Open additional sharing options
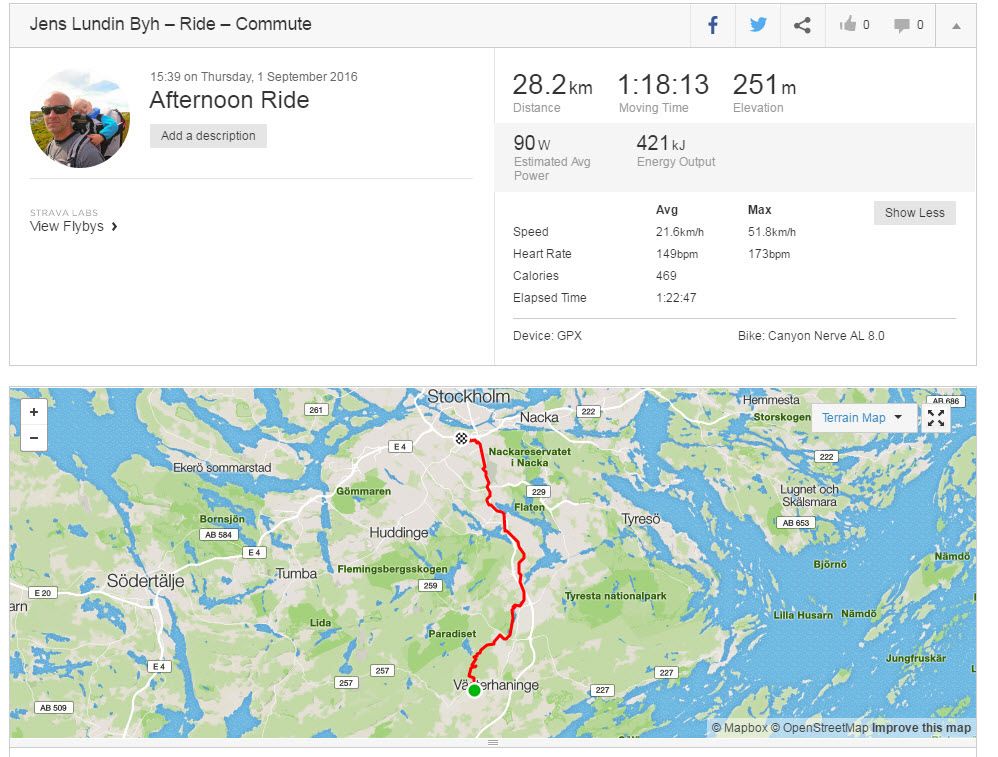Viewport: 998px width, 757px height. (x=801, y=25)
